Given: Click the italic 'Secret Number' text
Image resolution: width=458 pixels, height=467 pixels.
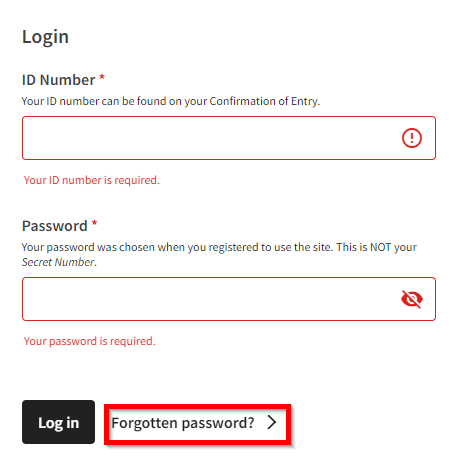Looking at the screenshot, I should [58, 262].
